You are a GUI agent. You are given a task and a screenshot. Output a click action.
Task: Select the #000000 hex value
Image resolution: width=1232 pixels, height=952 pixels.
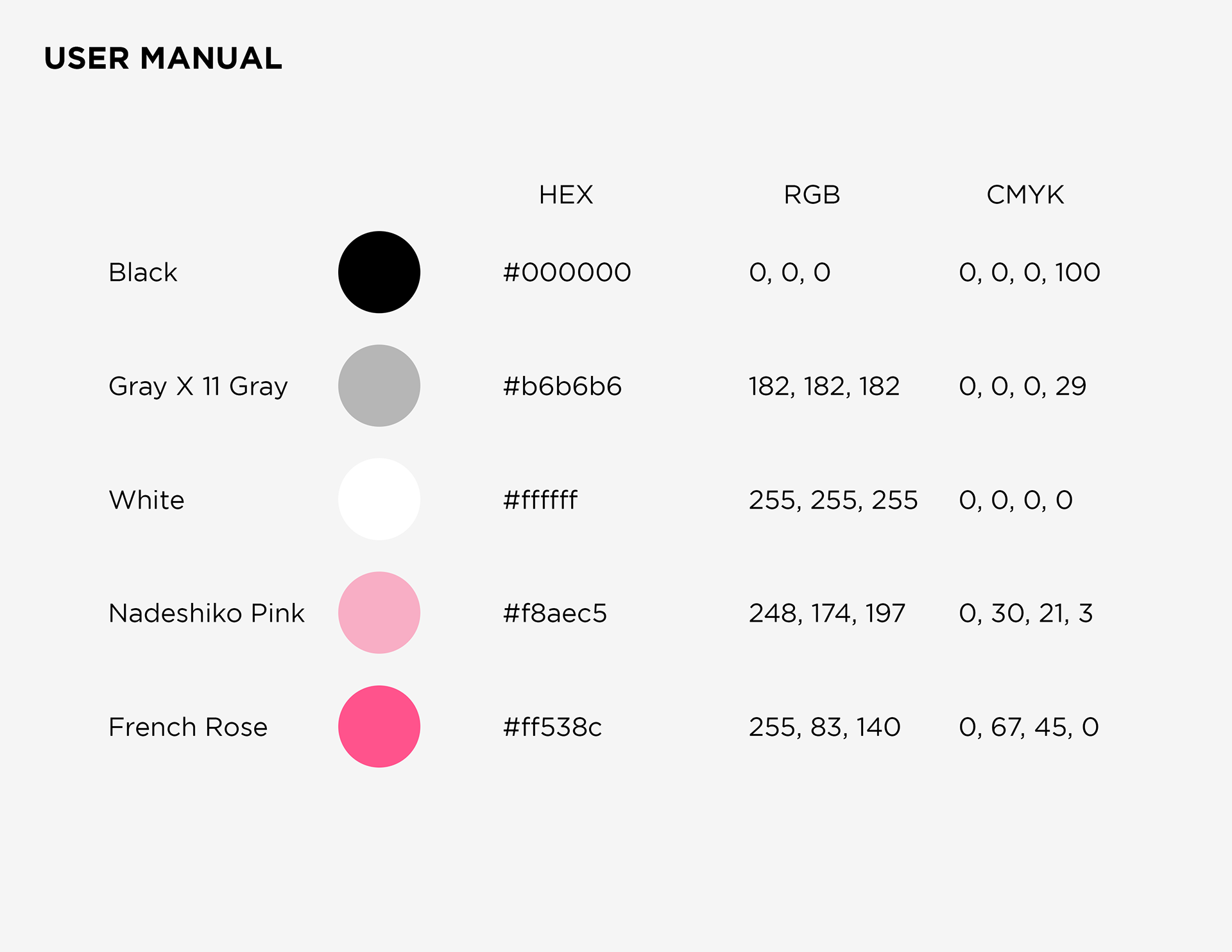coord(567,272)
